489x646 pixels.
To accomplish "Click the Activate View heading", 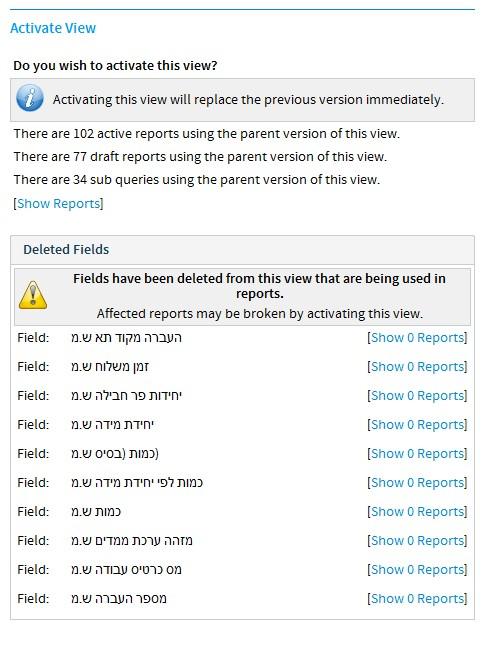I will (53, 28).
